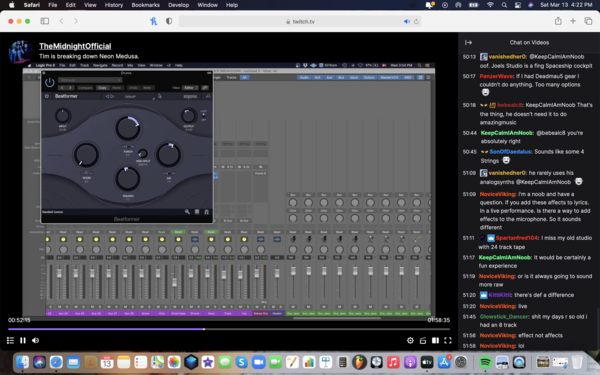Collapse the Chat on Videos panel

[x=468, y=42]
